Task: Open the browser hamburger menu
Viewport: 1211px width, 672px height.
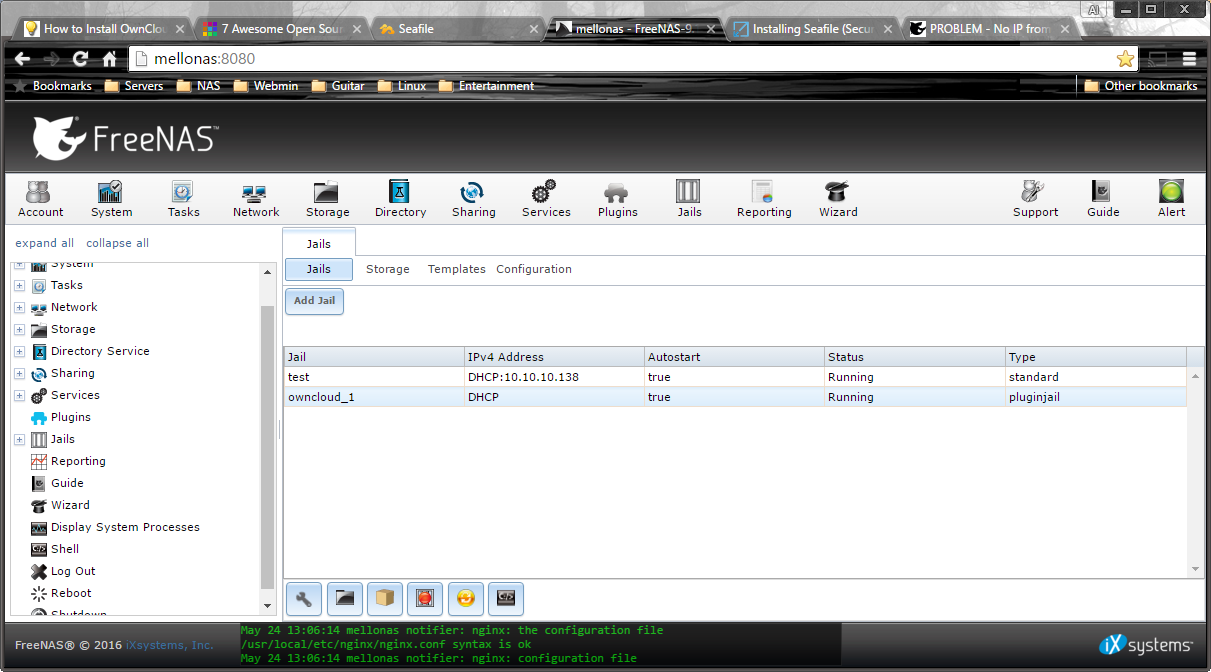Action: click(x=1189, y=59)
